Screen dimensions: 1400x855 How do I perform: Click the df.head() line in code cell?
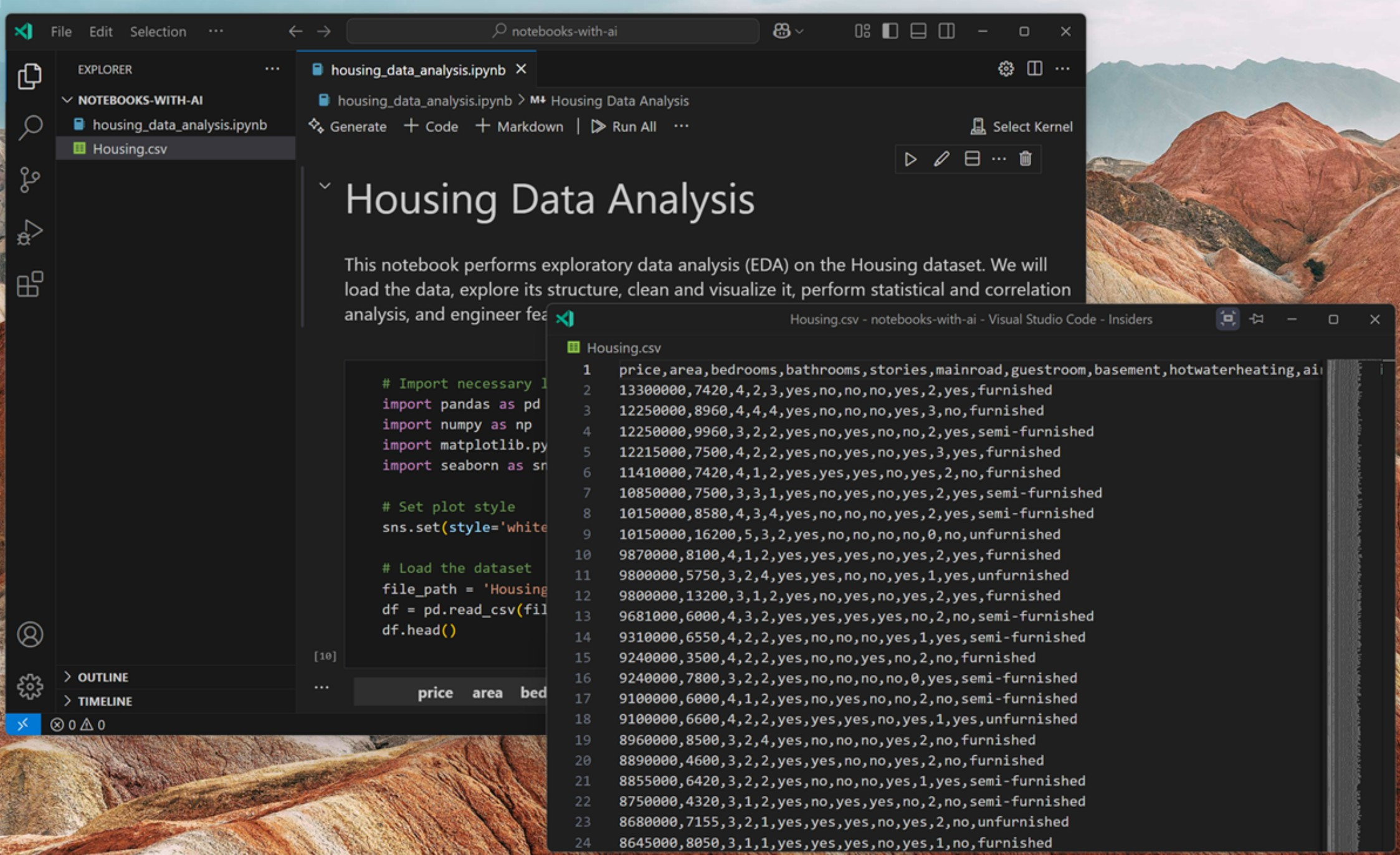click(x=419, y=630)
